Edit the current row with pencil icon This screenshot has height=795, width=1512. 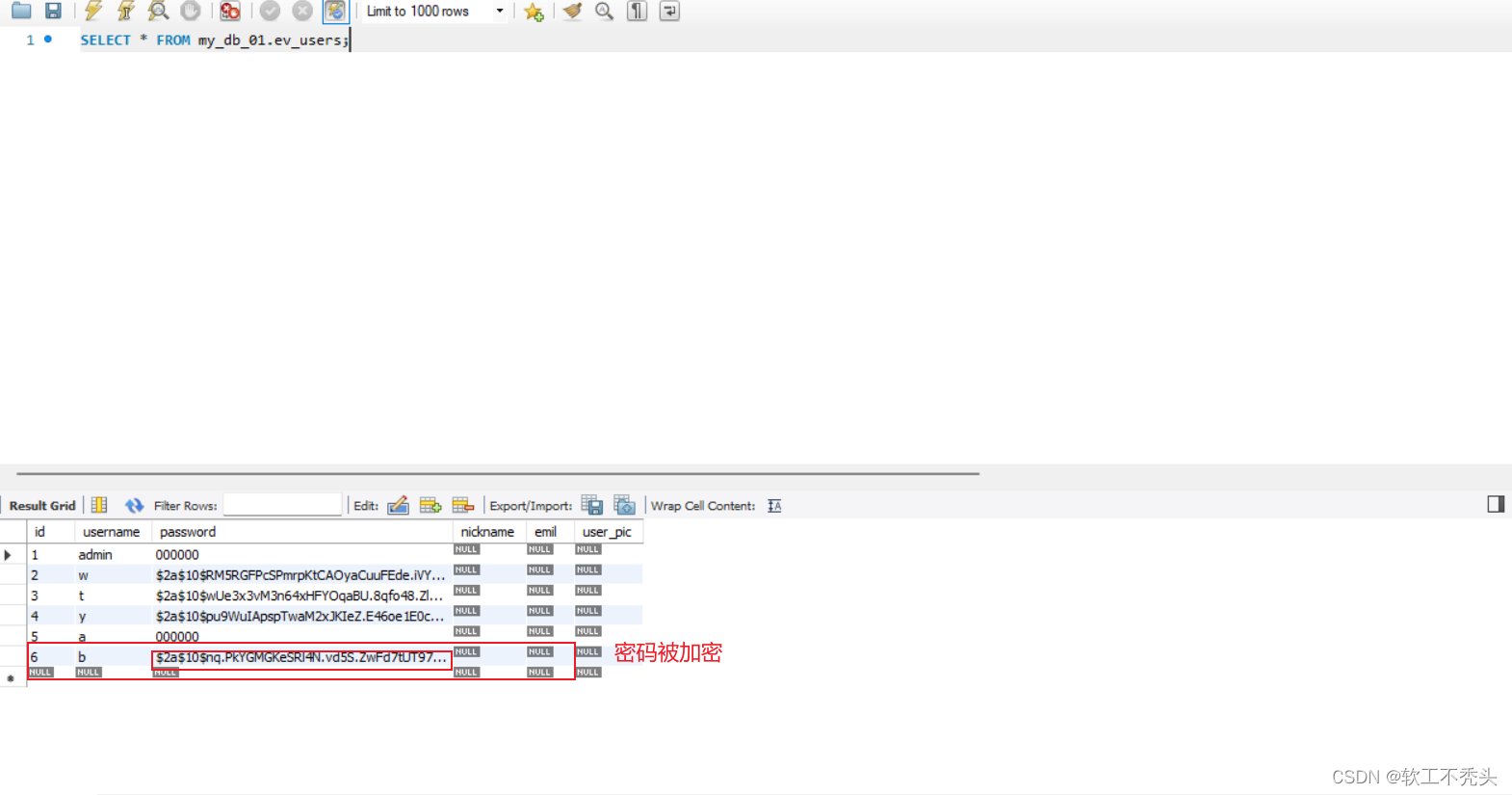tap(398, 505)
